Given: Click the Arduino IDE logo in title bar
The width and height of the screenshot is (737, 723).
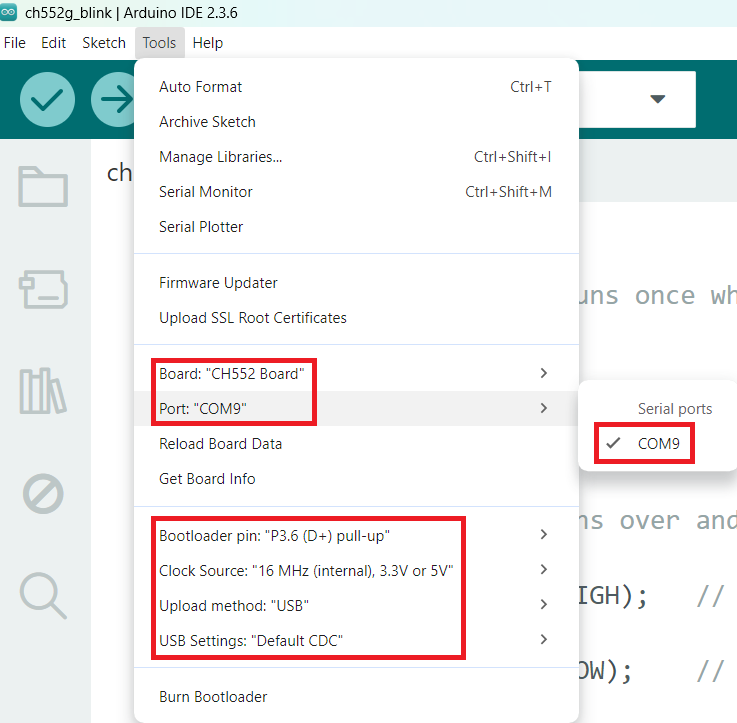Looking at the screenshot, I should pyautogui.click(x=10, y=13).
